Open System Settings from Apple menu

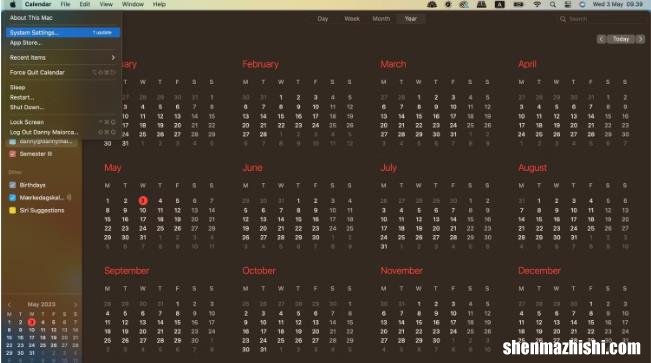[x=63, y=32]
